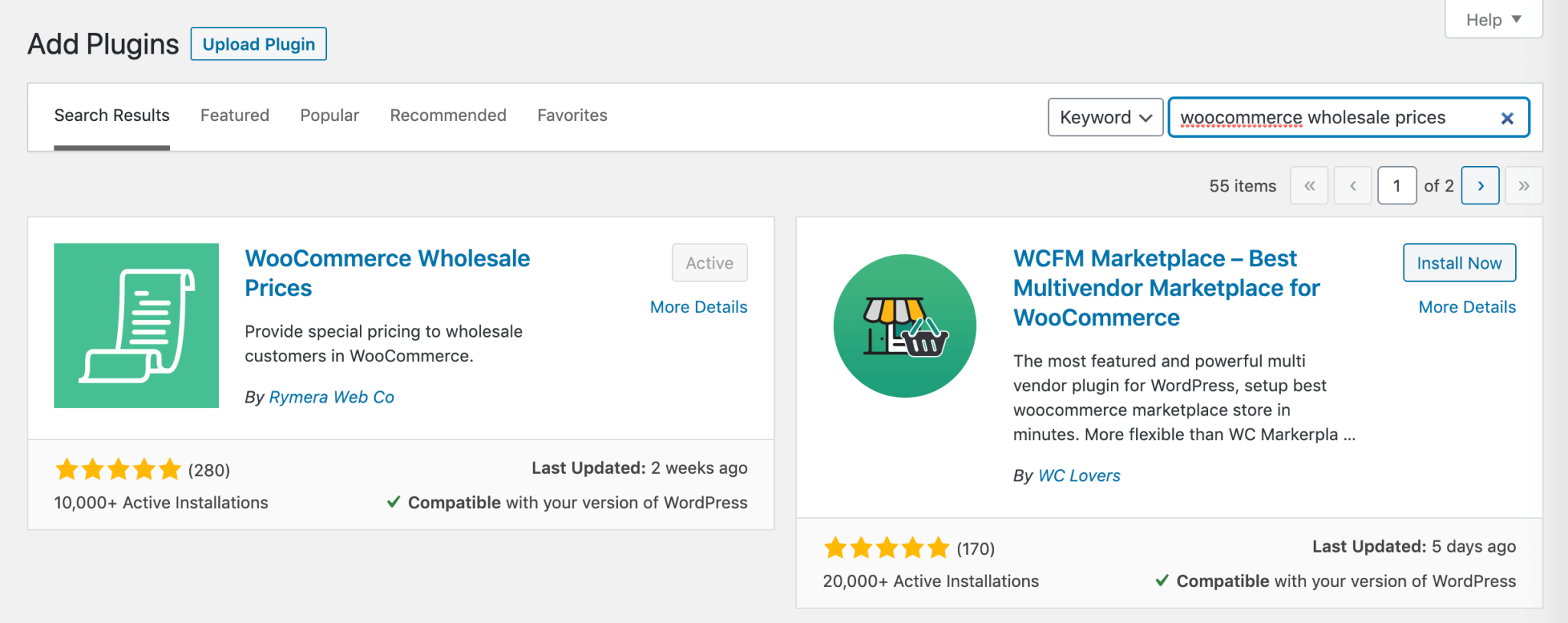Switch to the Featured tab
Image resolution: width=1568 pixels, height=623 pixels.
click(x=234, y=116)
